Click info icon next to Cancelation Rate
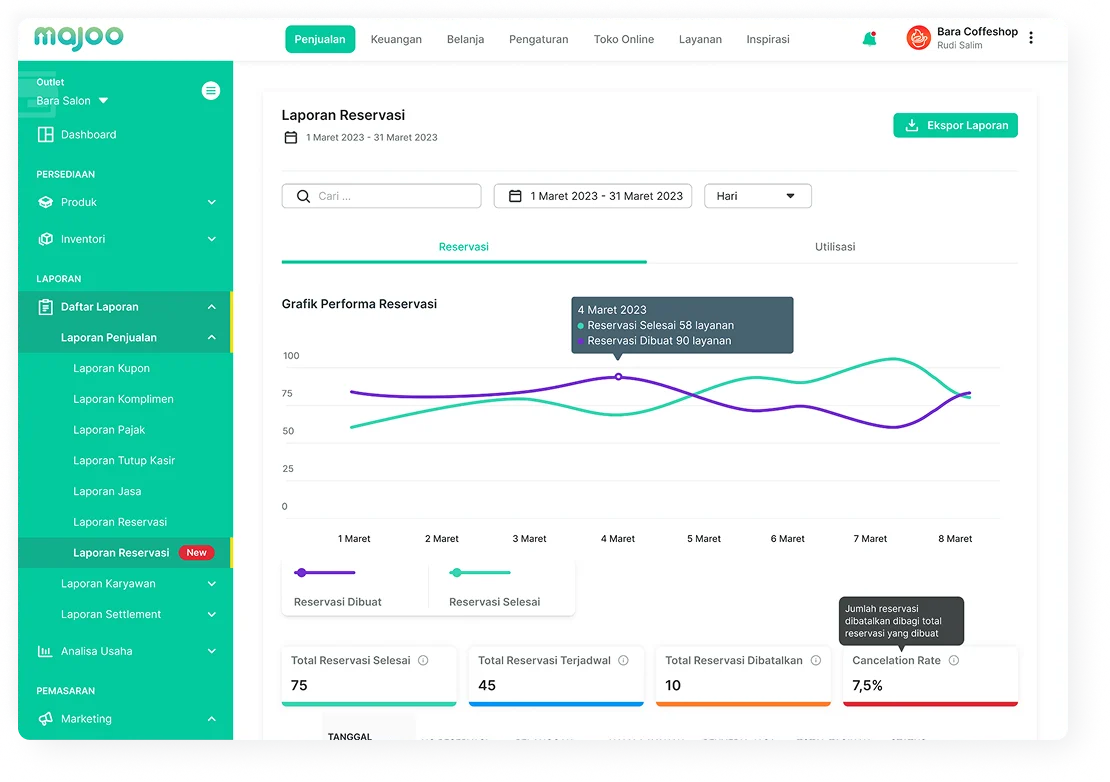The height and width of the screenshot is (782, 1110). [953, 661]
